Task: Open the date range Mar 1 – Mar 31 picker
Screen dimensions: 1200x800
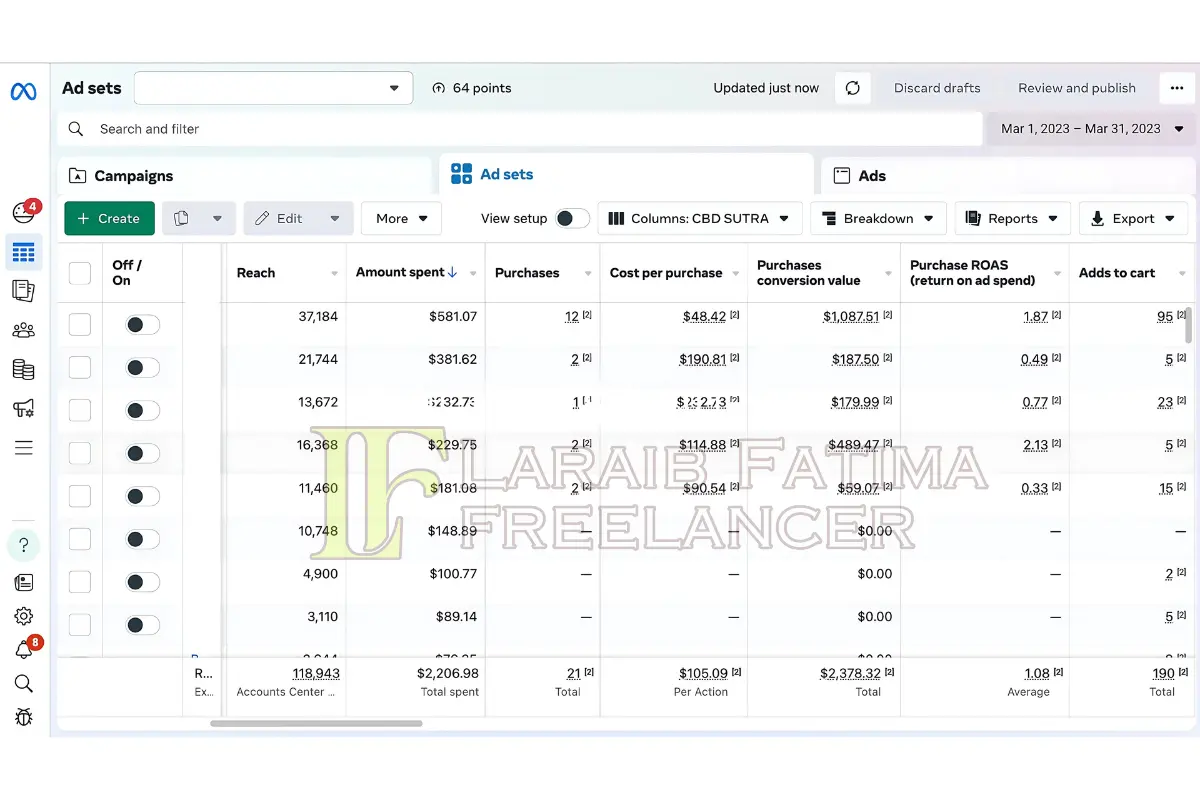Action: coord(1092,128)
